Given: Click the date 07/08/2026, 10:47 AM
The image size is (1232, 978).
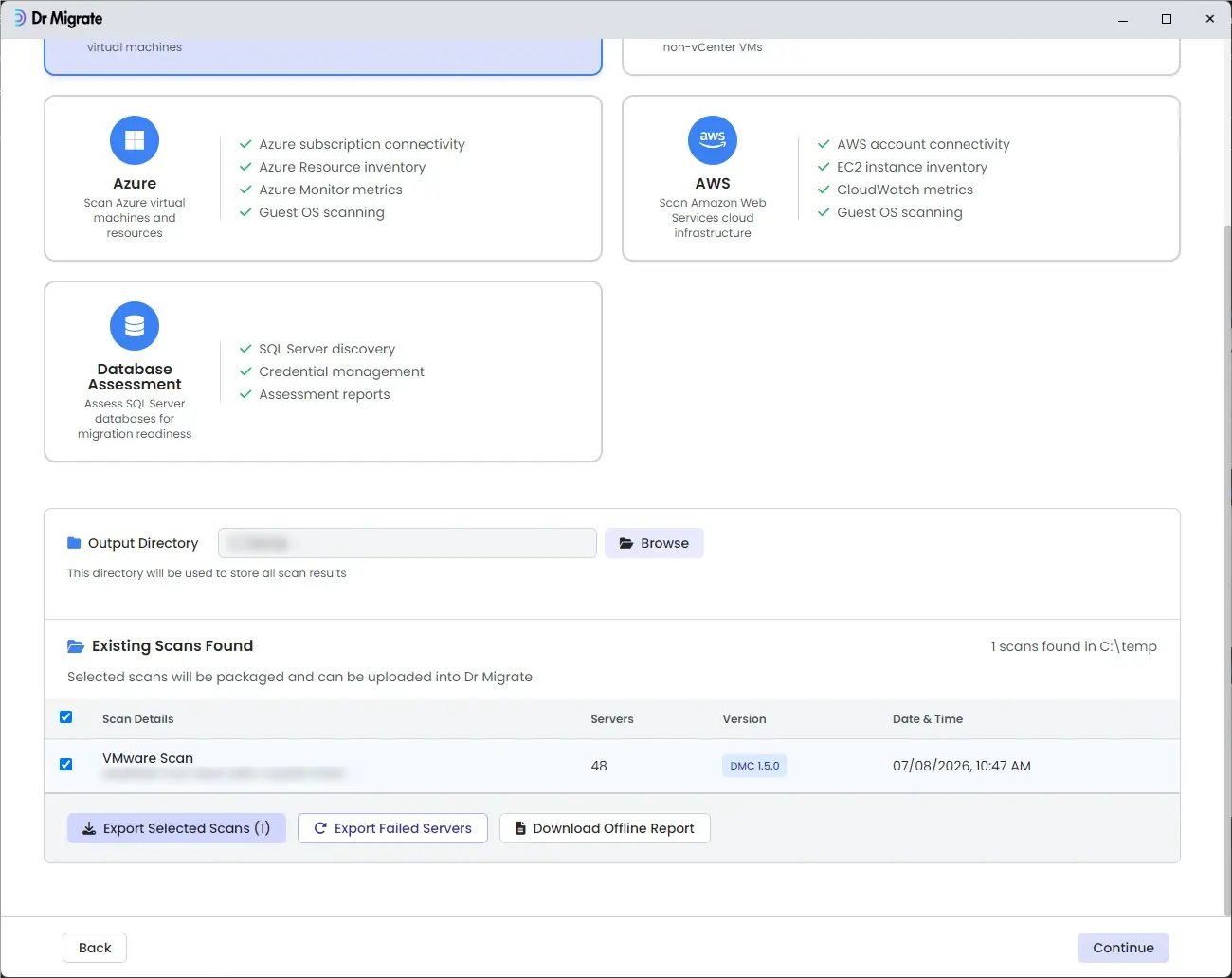Looking at the screenshot, I should (962, 766).
